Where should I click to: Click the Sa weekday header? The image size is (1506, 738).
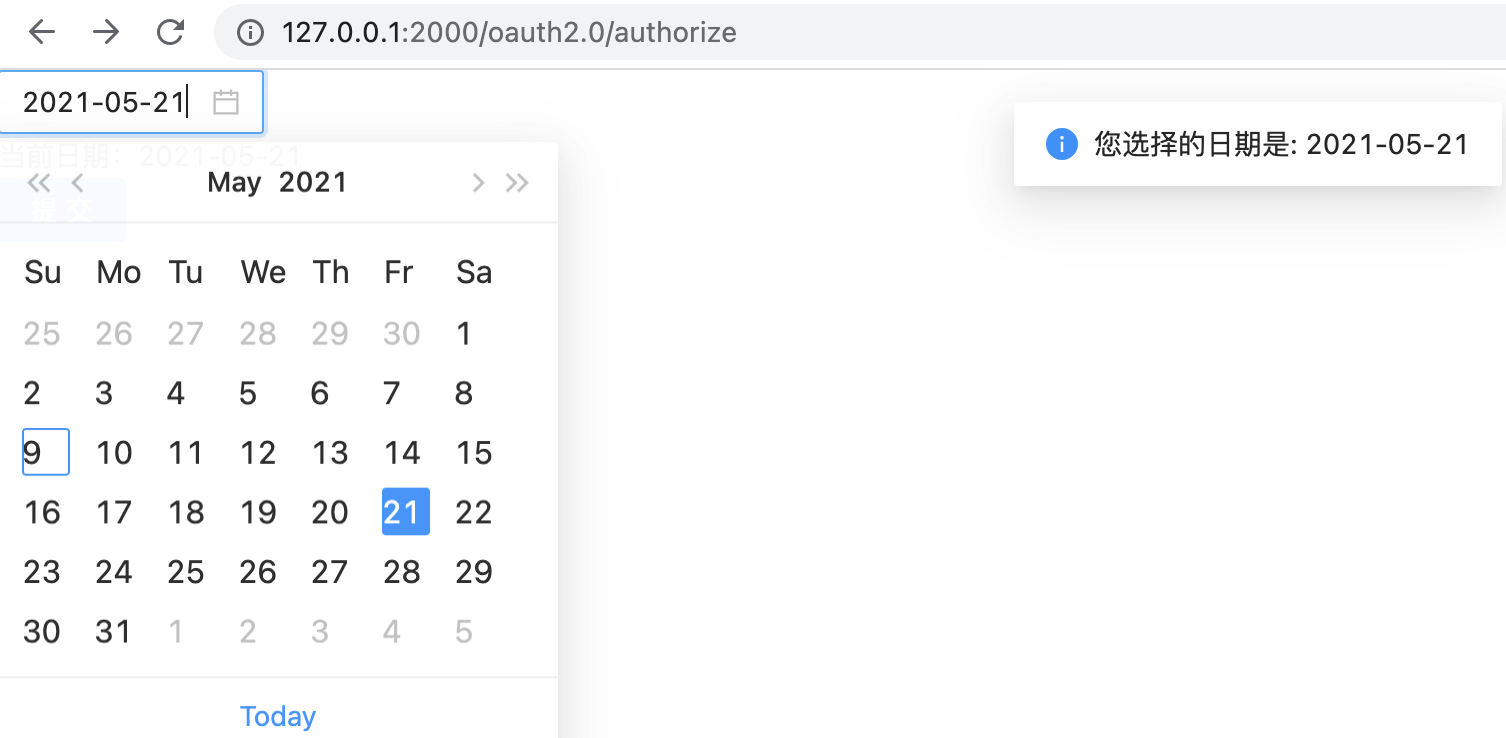click(474, 273)
